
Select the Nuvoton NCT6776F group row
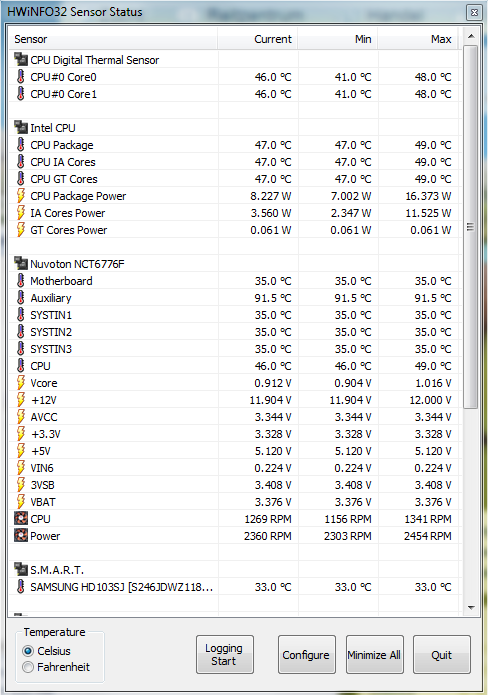tap(234, 264)
